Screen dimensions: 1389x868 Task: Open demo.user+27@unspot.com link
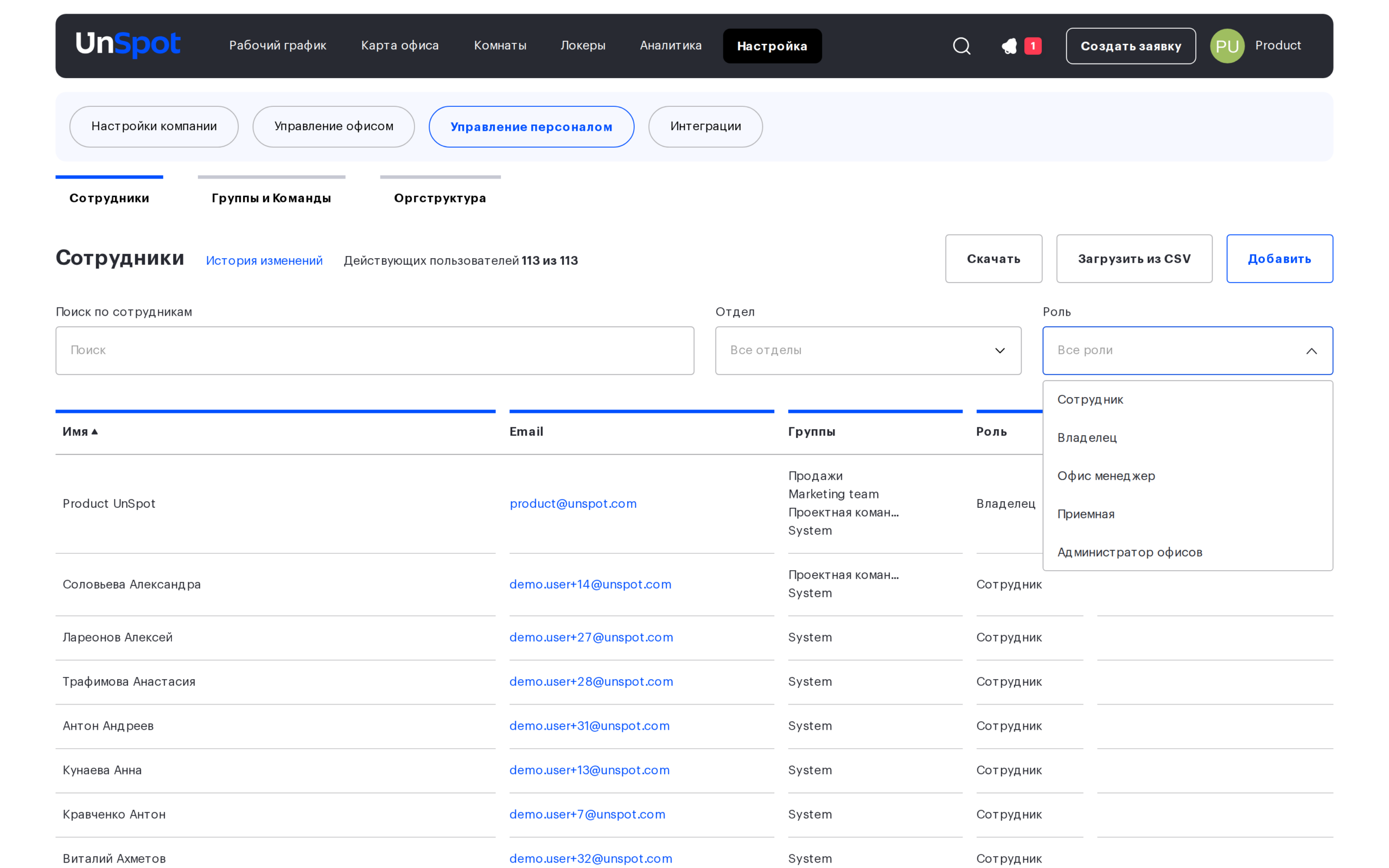point(591,637)
